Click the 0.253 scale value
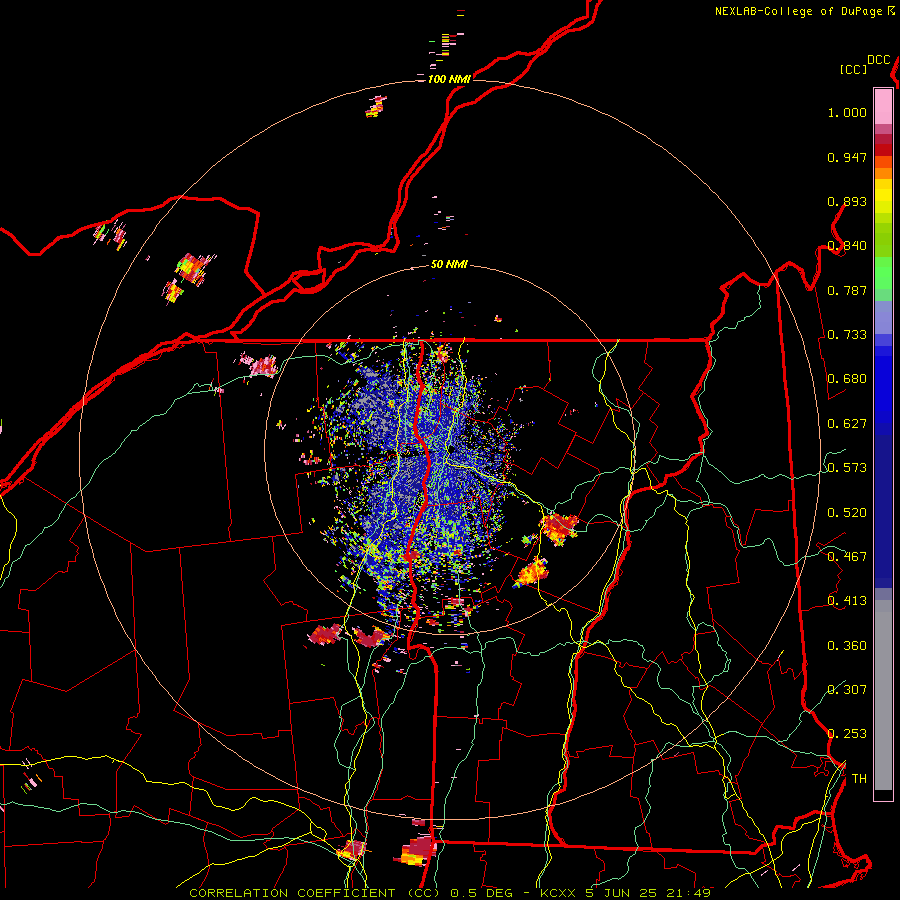Screen dimensions: 900x900 (847, 734)
